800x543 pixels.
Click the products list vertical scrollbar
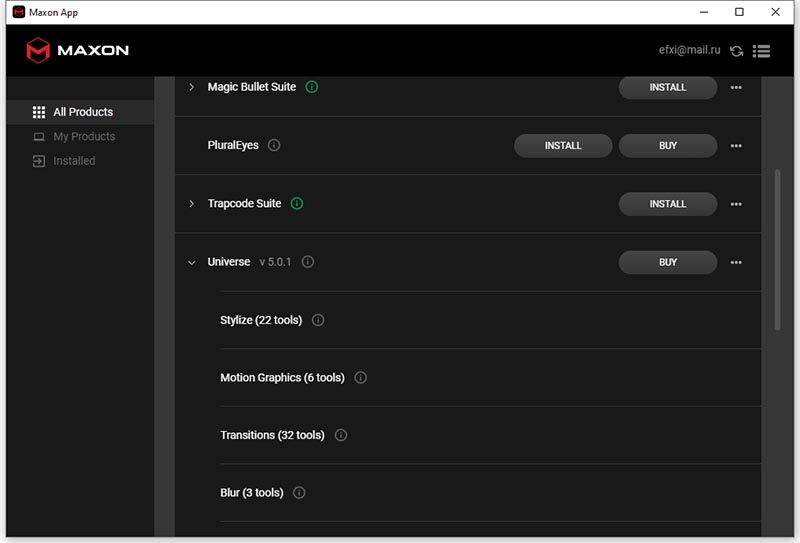coord(777,250)
